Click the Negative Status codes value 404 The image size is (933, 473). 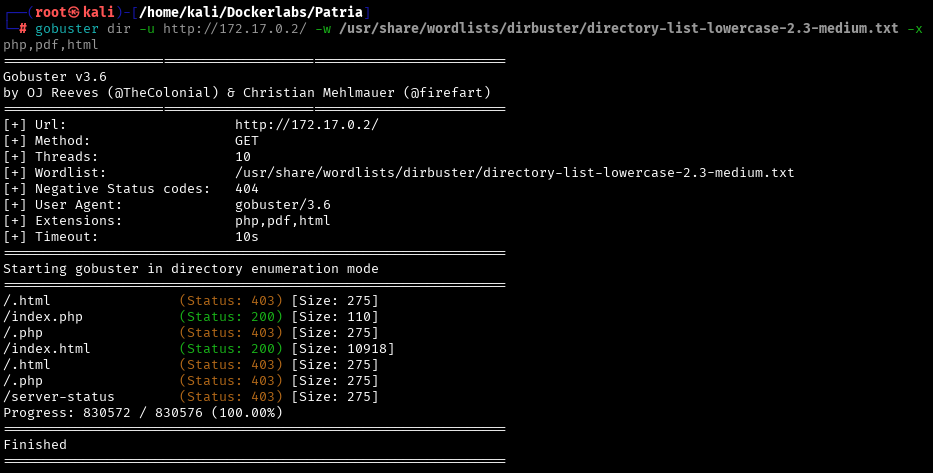point(247,189)
